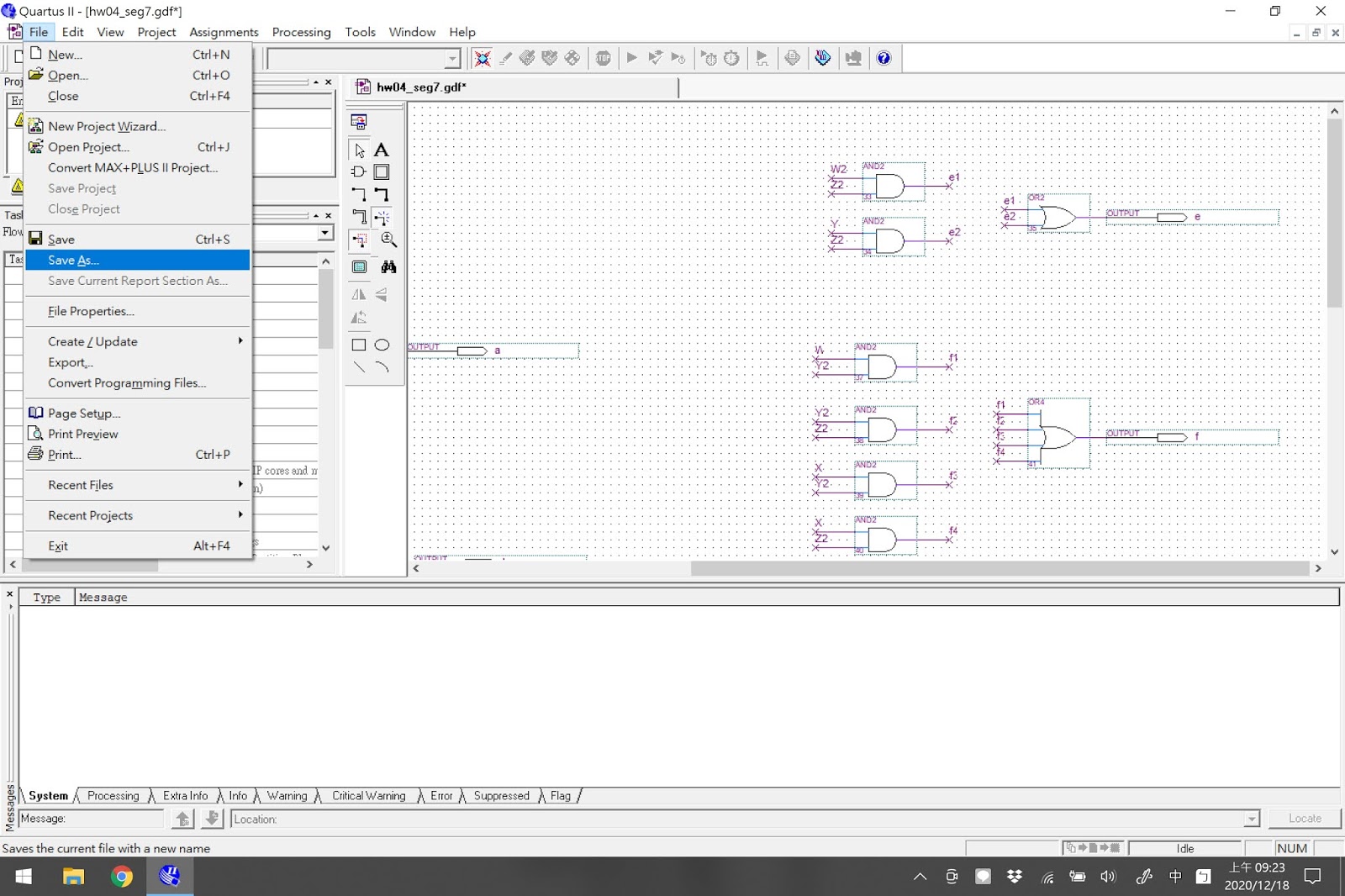Click the volume icon in system tray
The width and height of the screenshot is (1345, 896).
(x=1108, y=877)
